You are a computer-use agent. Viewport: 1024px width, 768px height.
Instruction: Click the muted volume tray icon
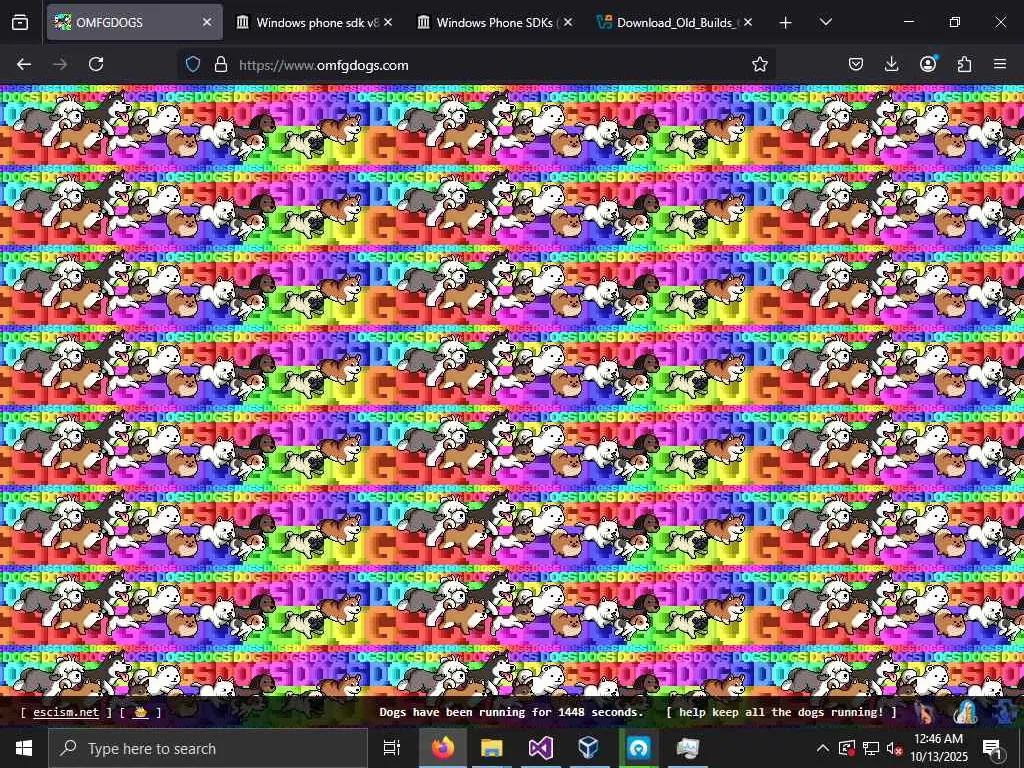(894, 749)
